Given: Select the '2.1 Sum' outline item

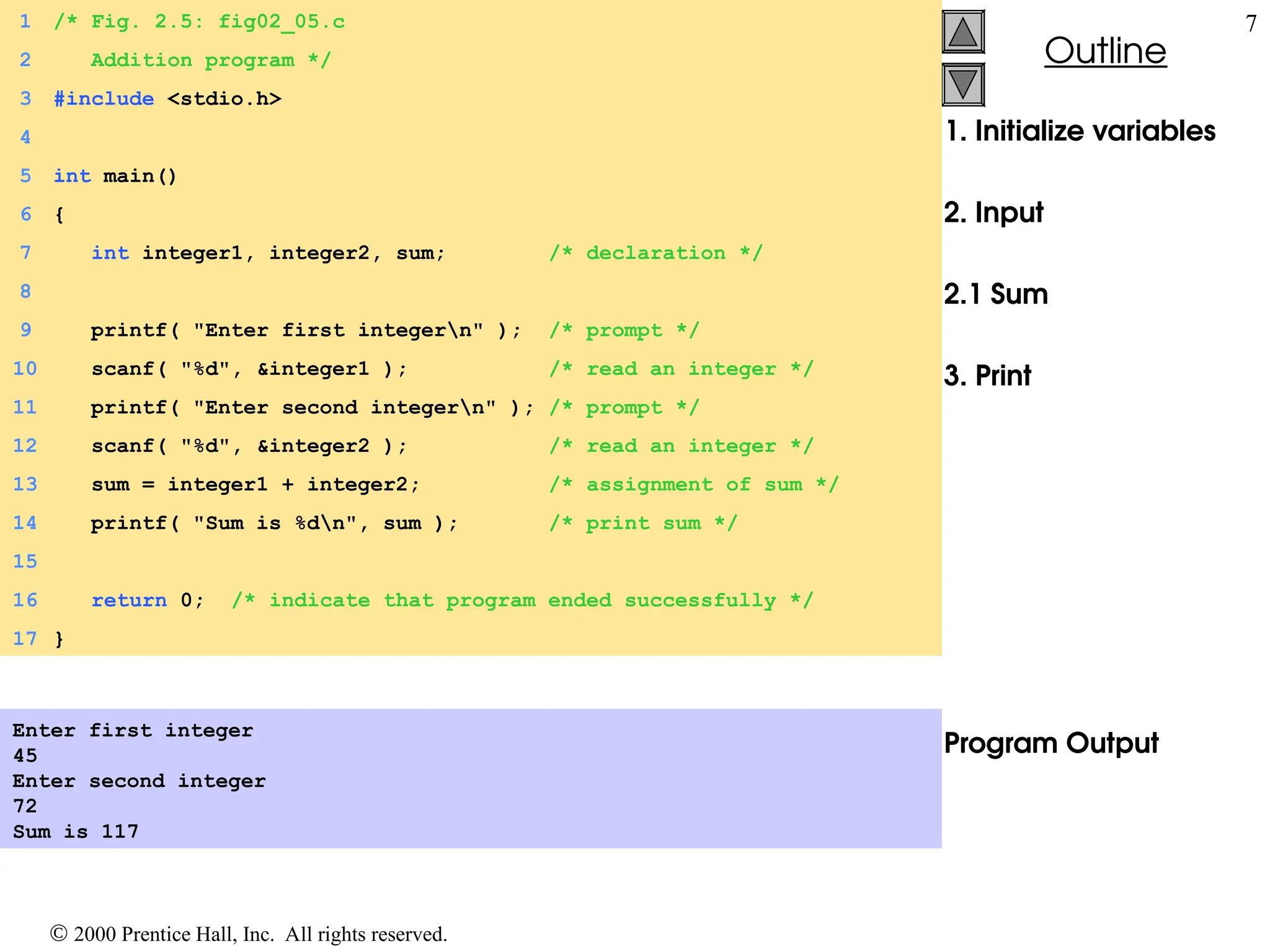Looking at the screenshot, I should click(x=996, y=294).
